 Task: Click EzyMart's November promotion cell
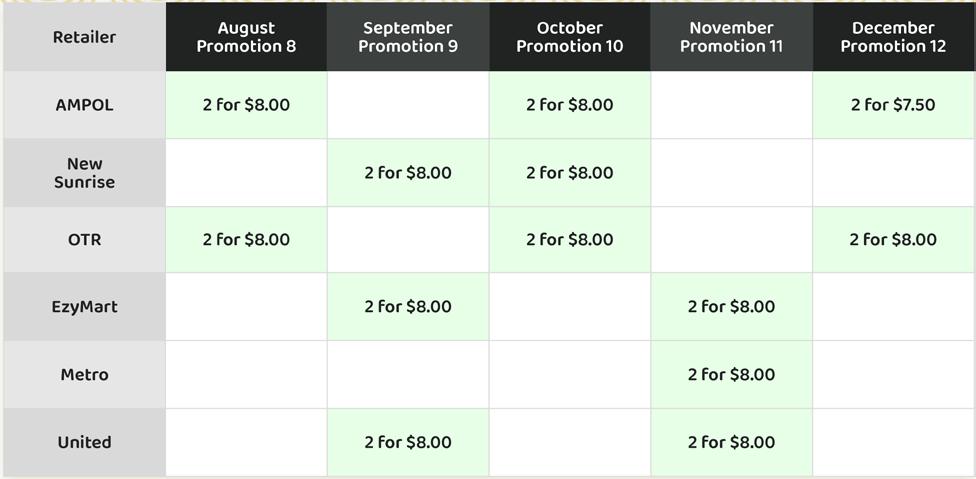(731, 307)
